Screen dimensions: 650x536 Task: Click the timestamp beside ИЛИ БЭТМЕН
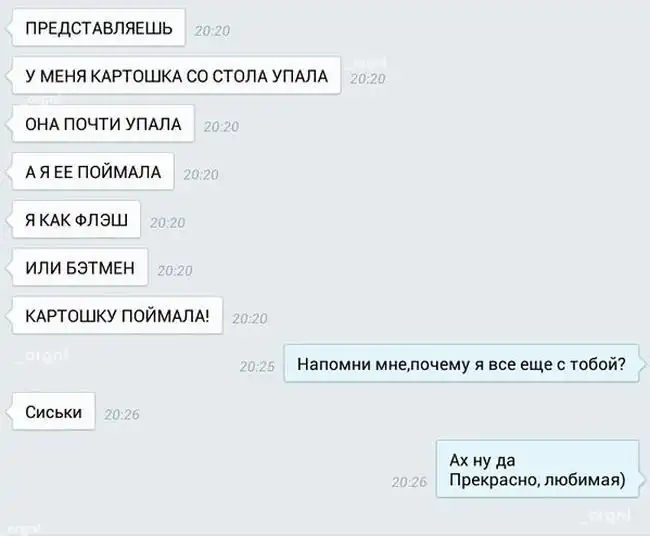coord(175,271)
